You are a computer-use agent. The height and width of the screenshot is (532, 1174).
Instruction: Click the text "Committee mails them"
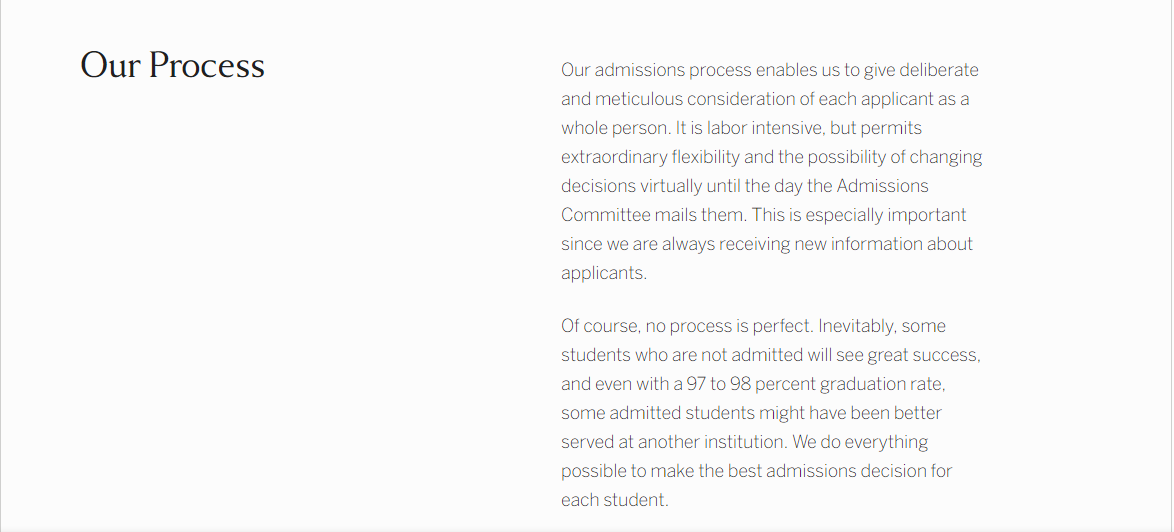(x=653, y=215)
